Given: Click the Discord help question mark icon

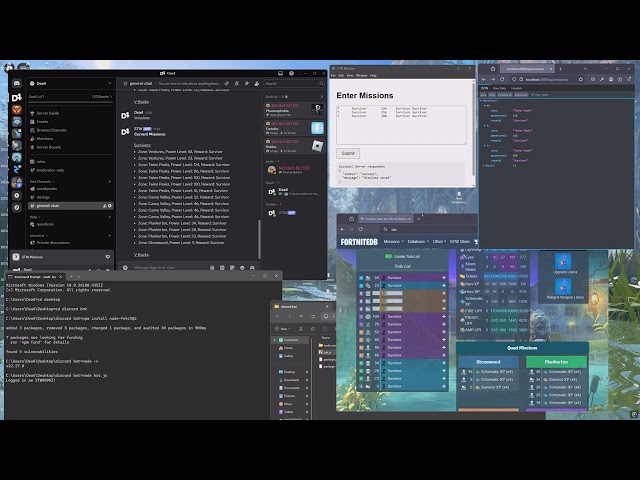Looking at the screenshot, I should point(291,73).
